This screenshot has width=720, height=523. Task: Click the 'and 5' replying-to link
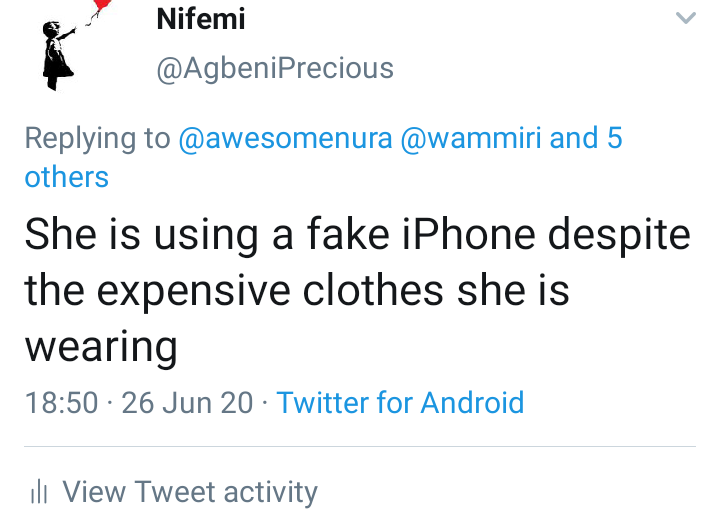pyautogui.click(x=586, y=138)
